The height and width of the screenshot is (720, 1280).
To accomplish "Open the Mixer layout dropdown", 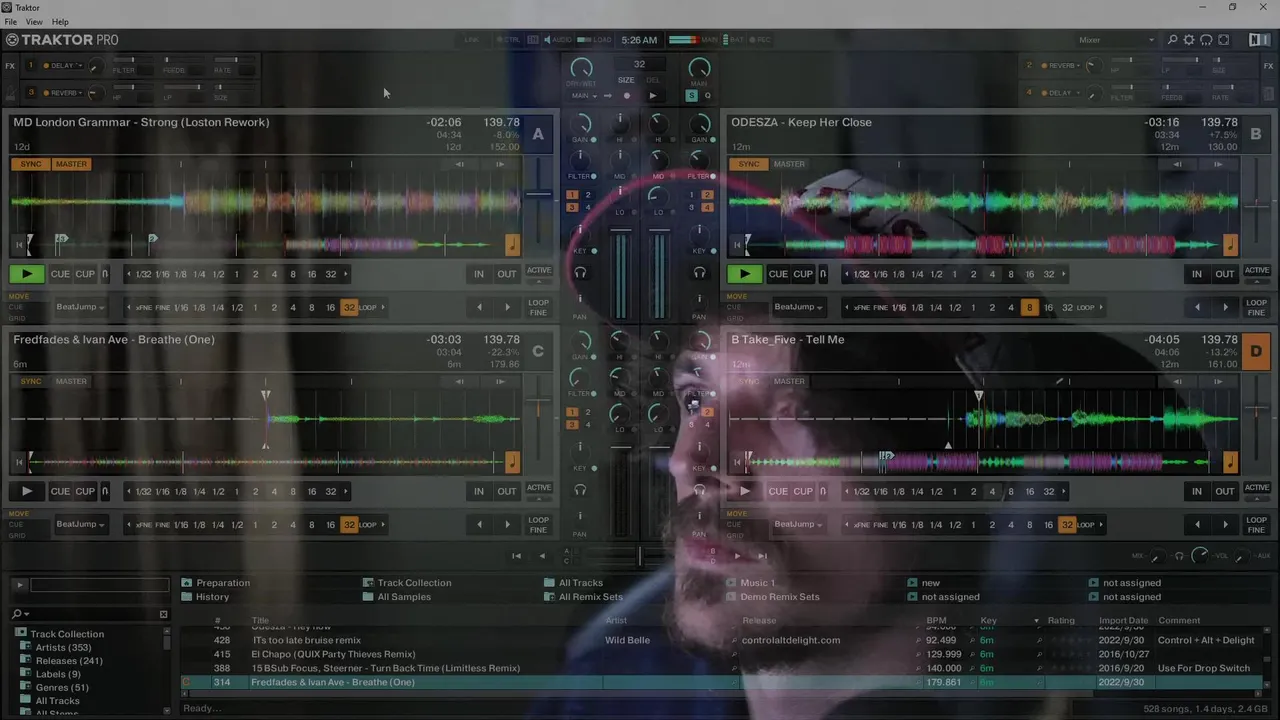I will coord(1116,40).
